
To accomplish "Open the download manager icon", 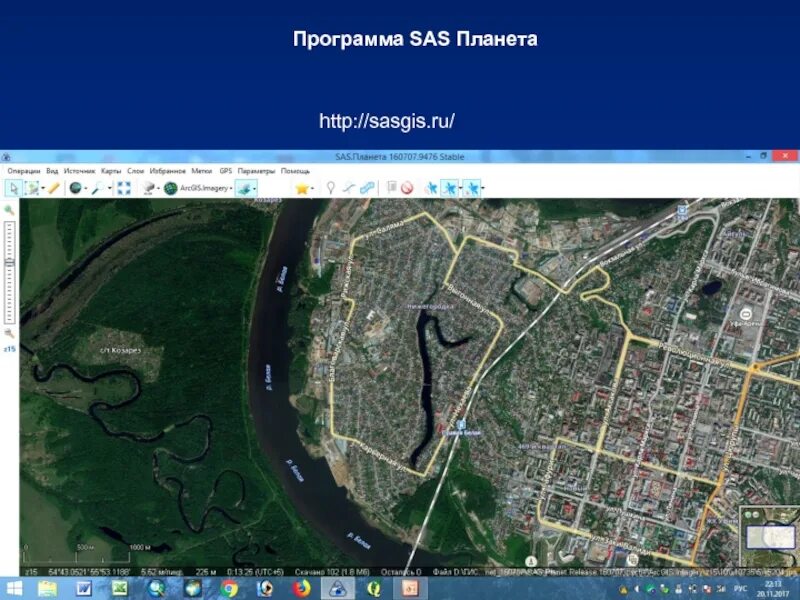I will click(x=394, y=188).
